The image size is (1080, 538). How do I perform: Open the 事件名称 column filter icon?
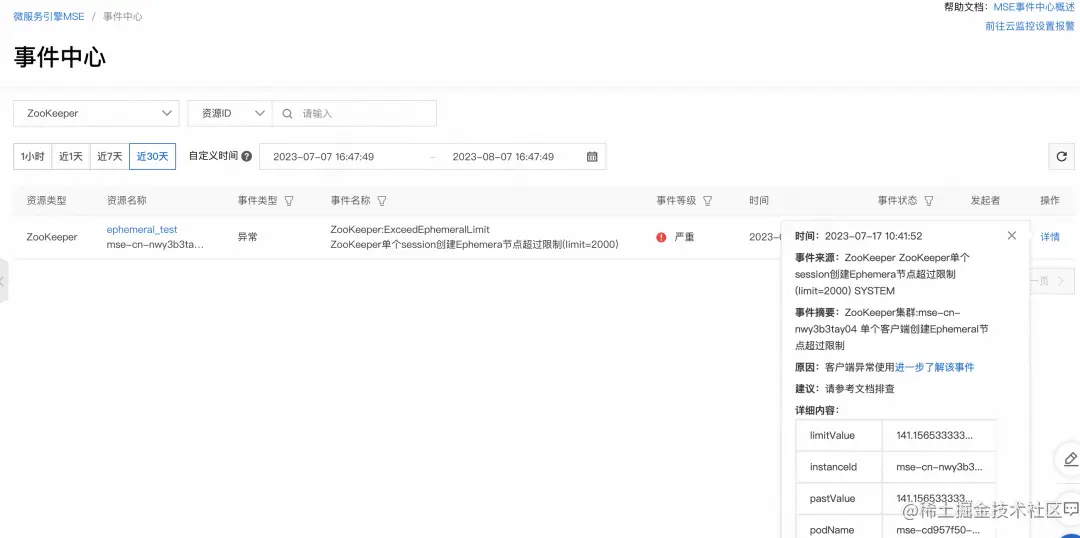(382, 201)
